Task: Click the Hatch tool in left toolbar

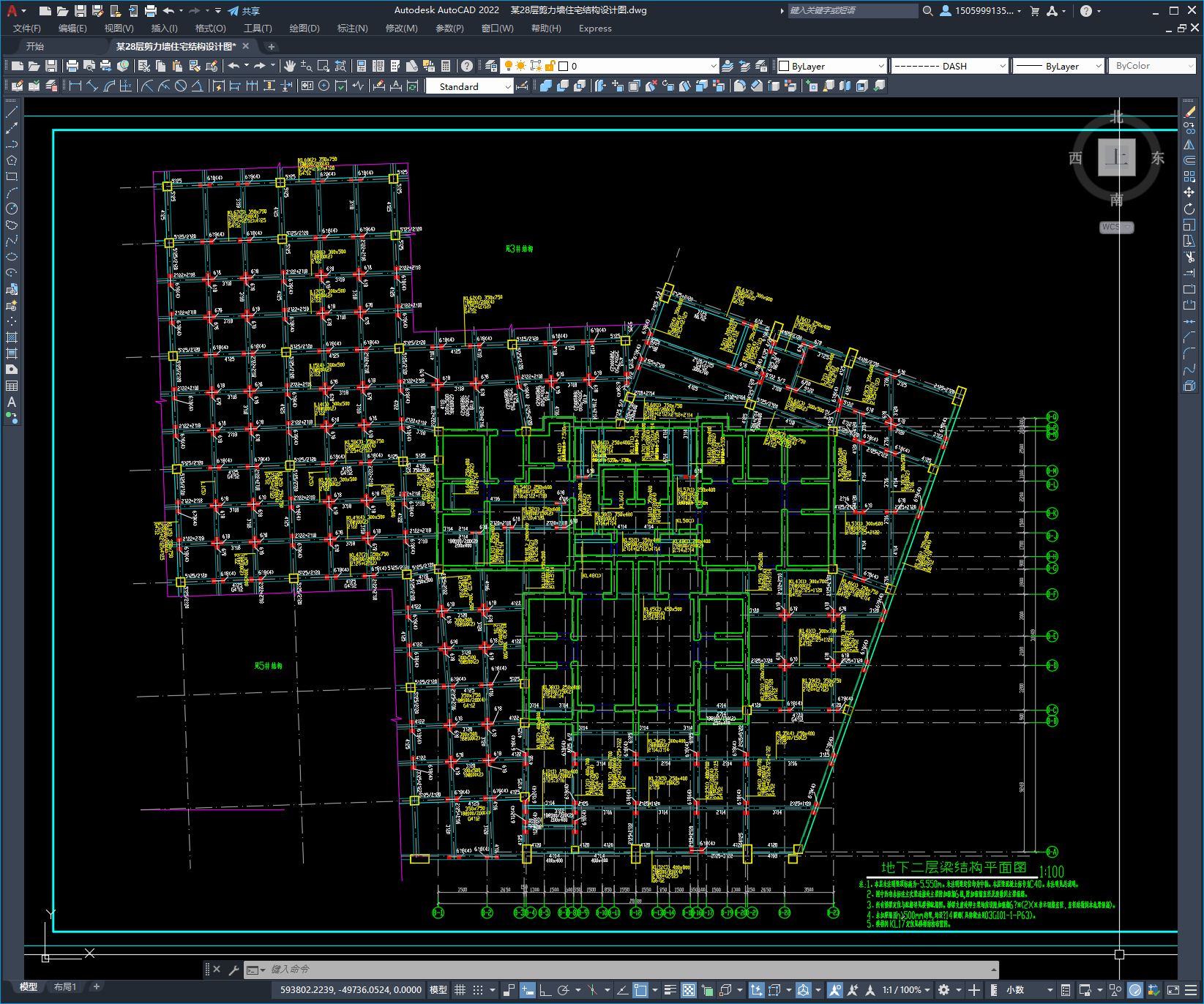Action: pyautogui.click(x=12, y=337)
